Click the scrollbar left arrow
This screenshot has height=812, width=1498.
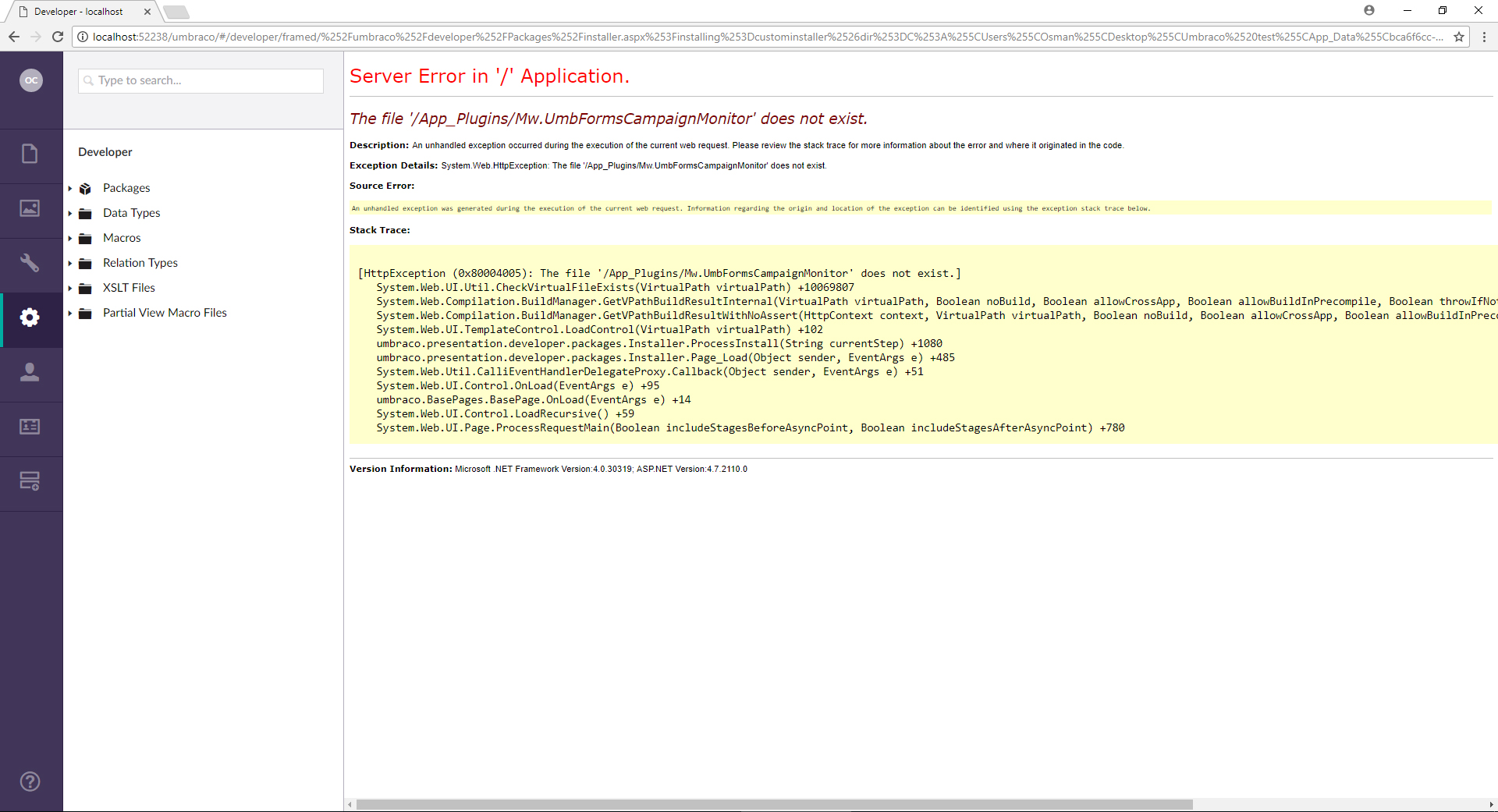tap(350, 804)
